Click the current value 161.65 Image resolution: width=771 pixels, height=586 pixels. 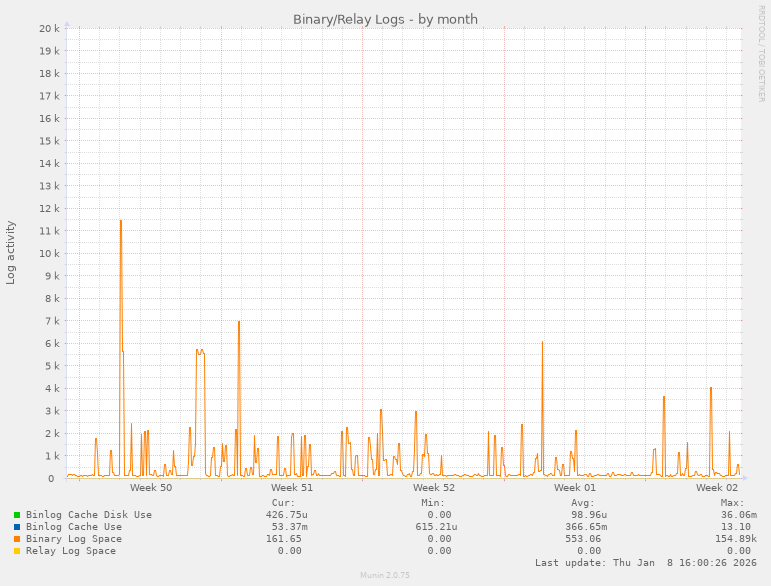pos(284,539)
